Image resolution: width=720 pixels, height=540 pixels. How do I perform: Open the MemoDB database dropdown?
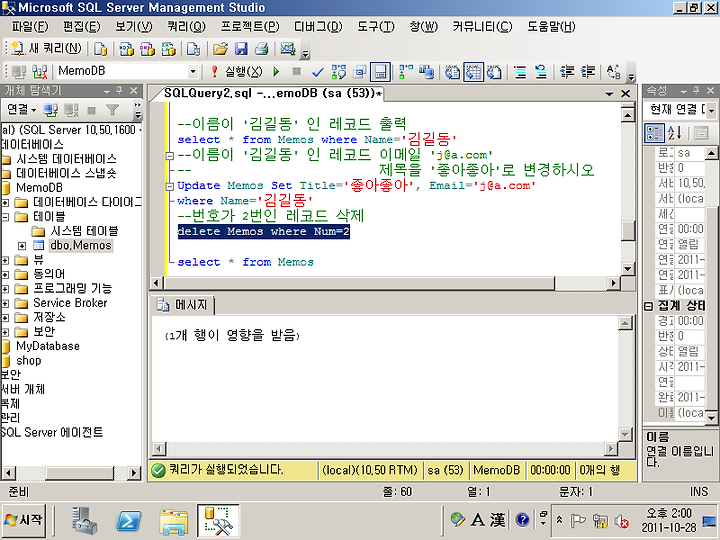tap(193, 71)
